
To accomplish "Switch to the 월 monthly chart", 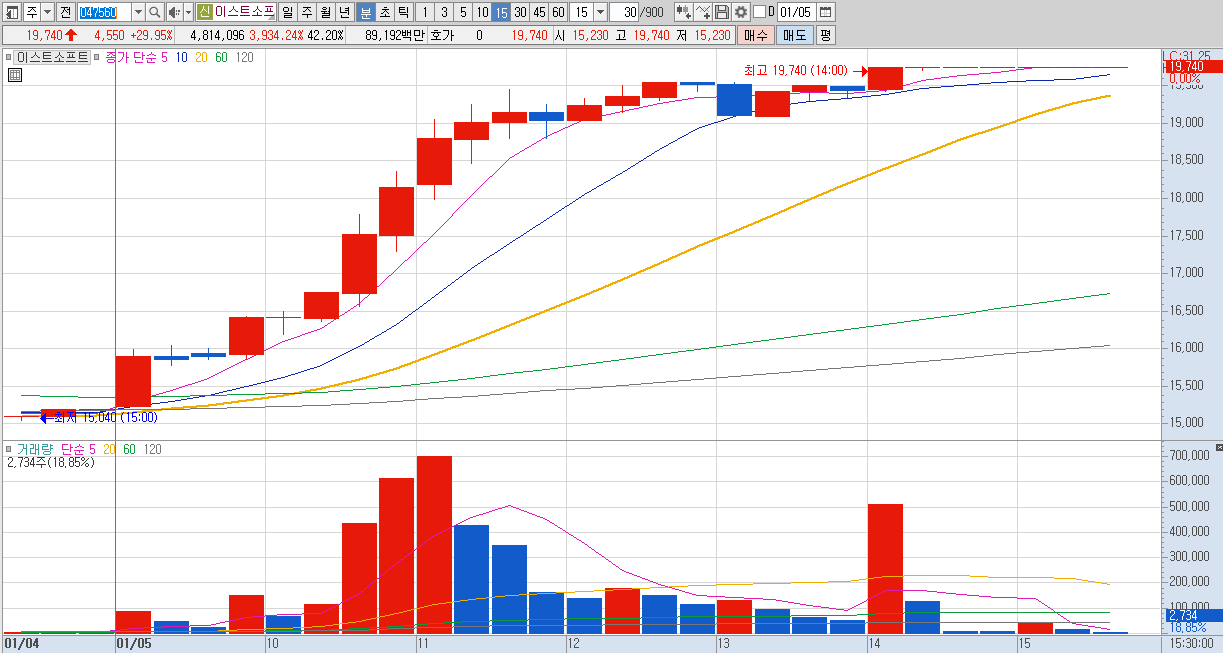I will click(x=326, y=12).
